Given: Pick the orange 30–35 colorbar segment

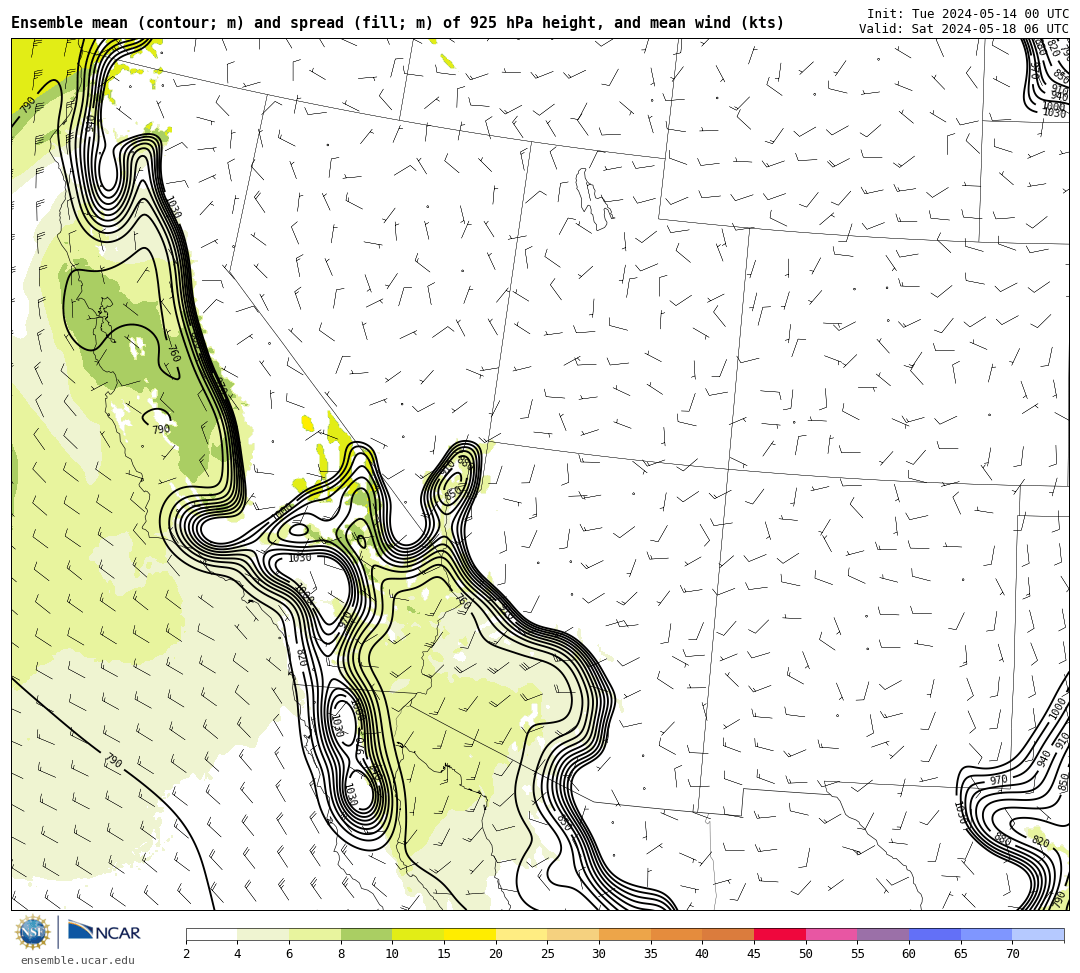Looking at the screenshot, I should coord(625,934).
